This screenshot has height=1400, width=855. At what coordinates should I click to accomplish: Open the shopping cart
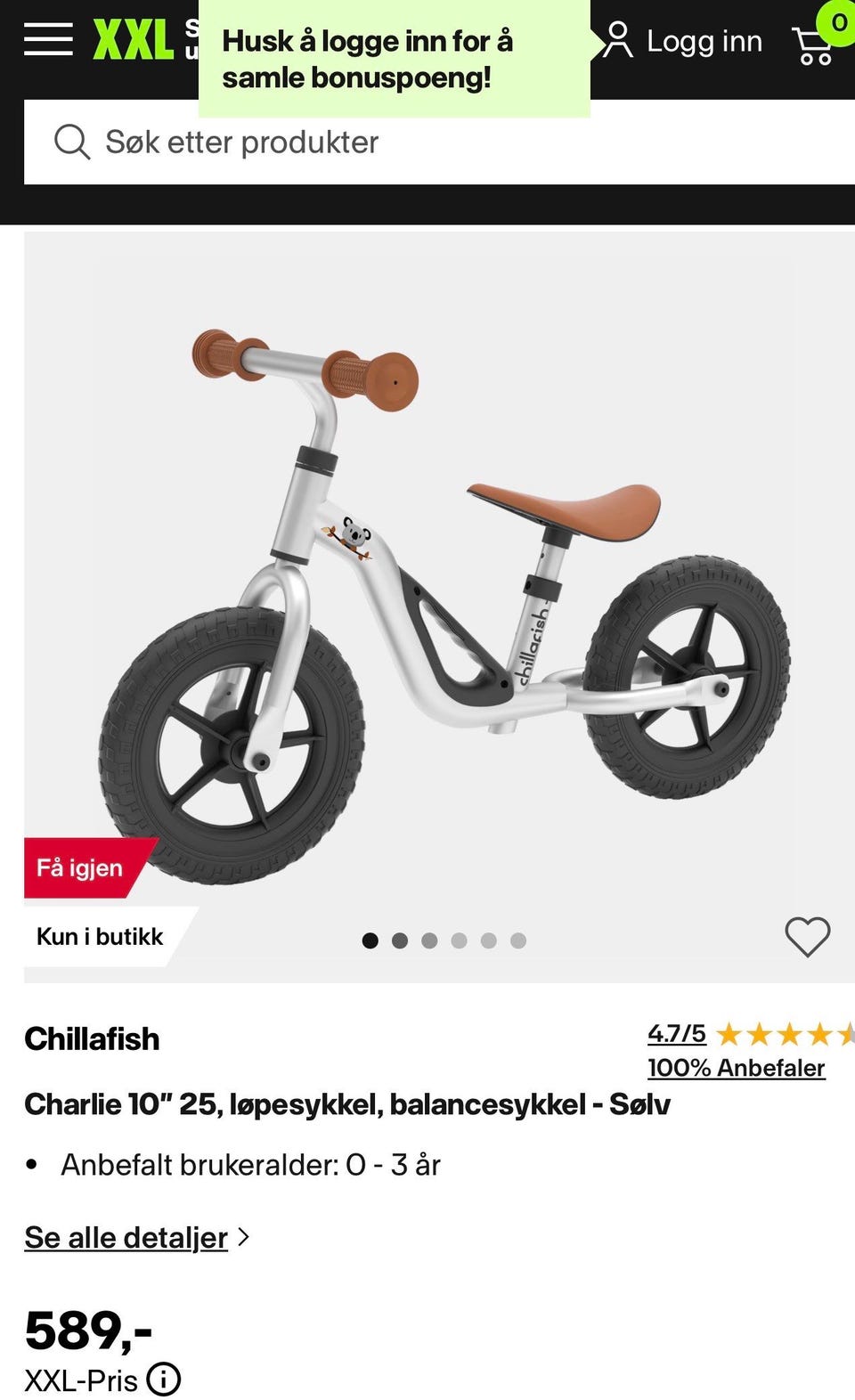812,45
